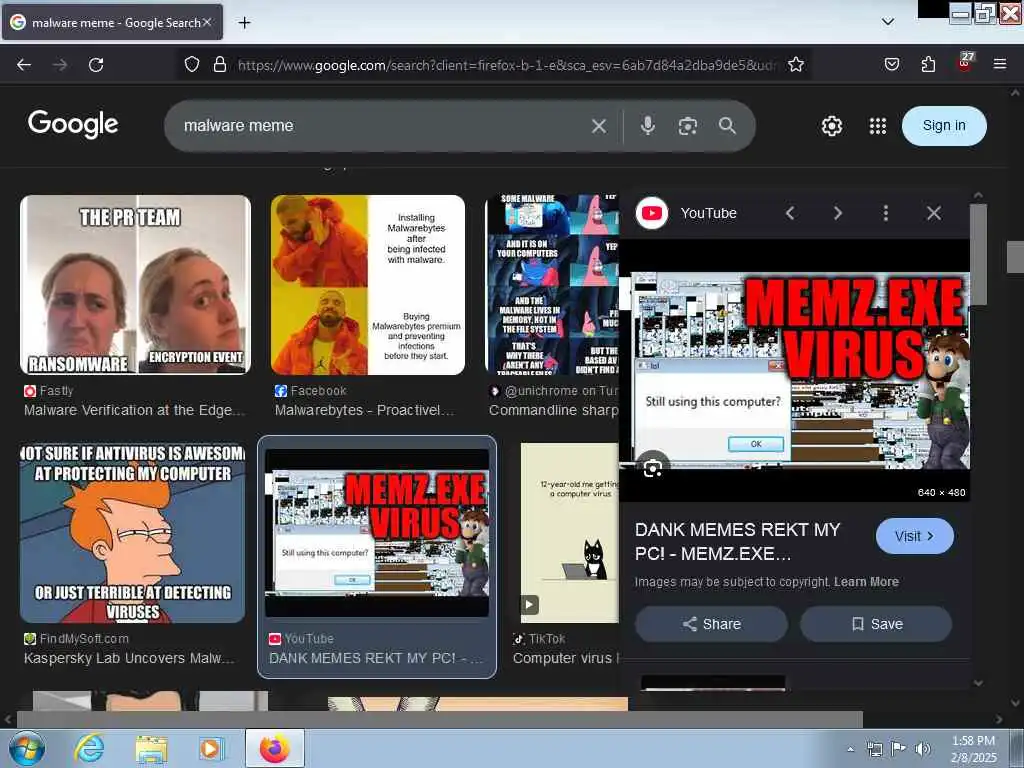Click the YouTube source logo in preview panel
This screenshot has width=1024, height=768.
click(x=652, y=213)
